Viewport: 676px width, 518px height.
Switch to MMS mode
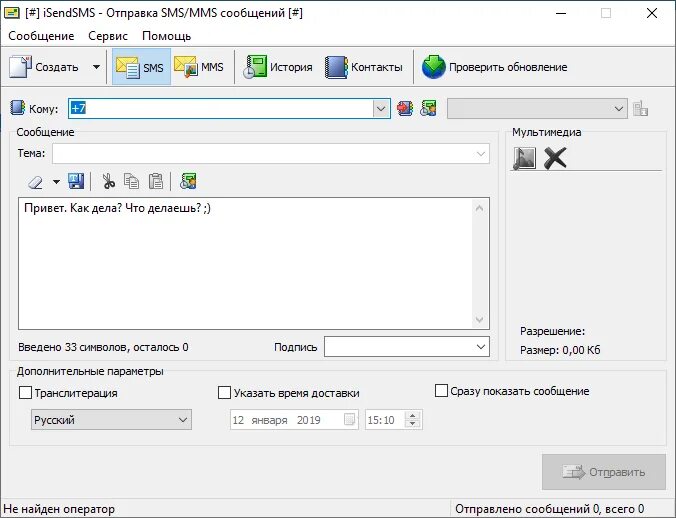pyautogui.click(x=199, y=67)
